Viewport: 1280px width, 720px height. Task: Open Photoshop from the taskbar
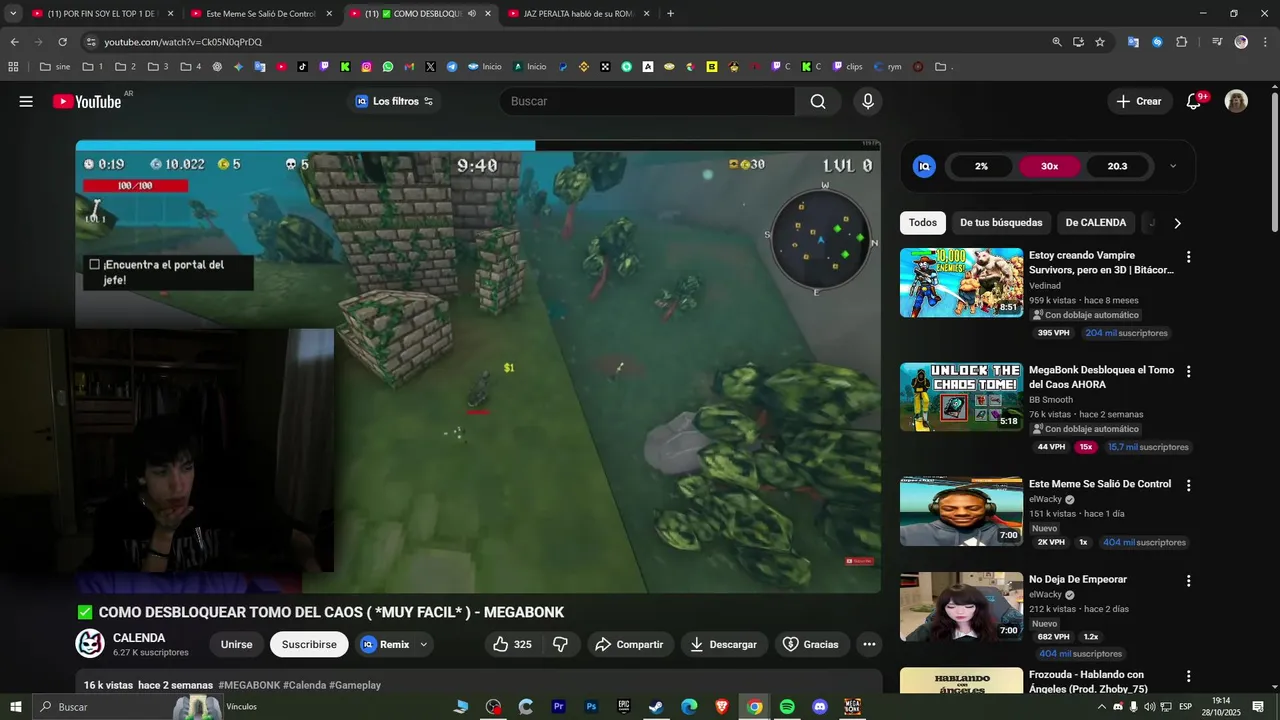[591, 707]
